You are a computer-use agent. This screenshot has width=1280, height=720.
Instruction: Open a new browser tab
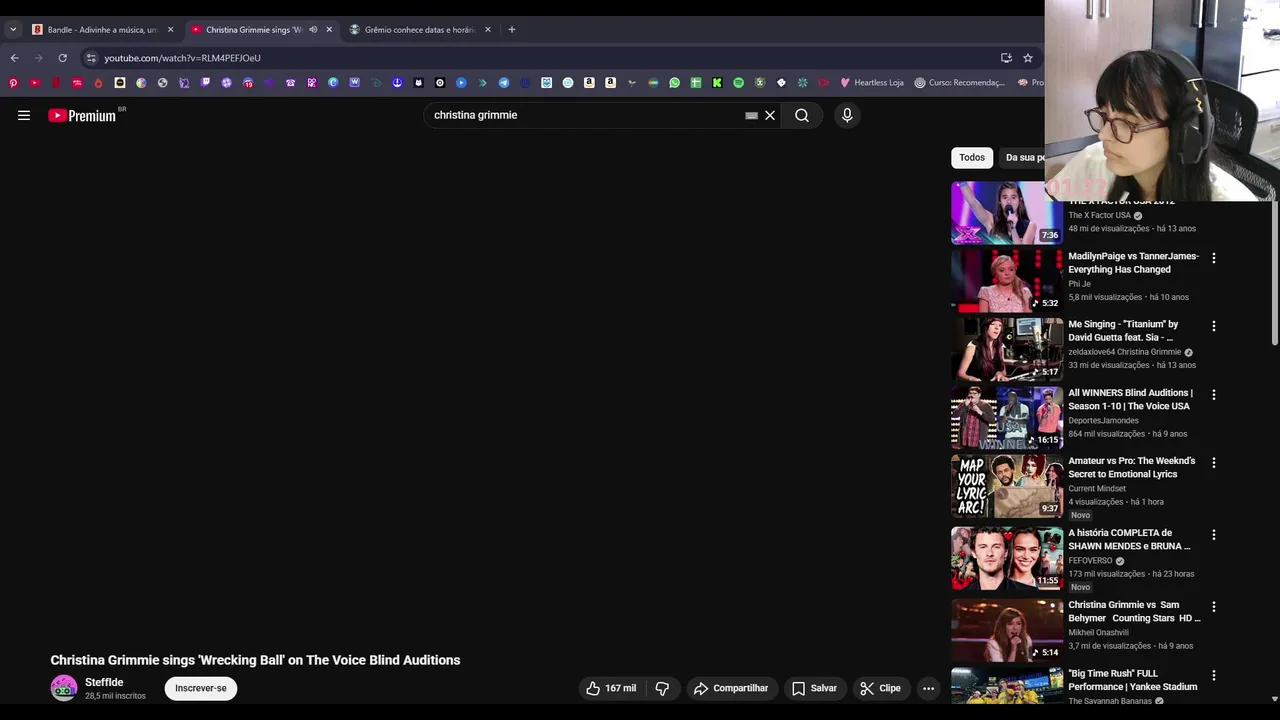[511, 30]
